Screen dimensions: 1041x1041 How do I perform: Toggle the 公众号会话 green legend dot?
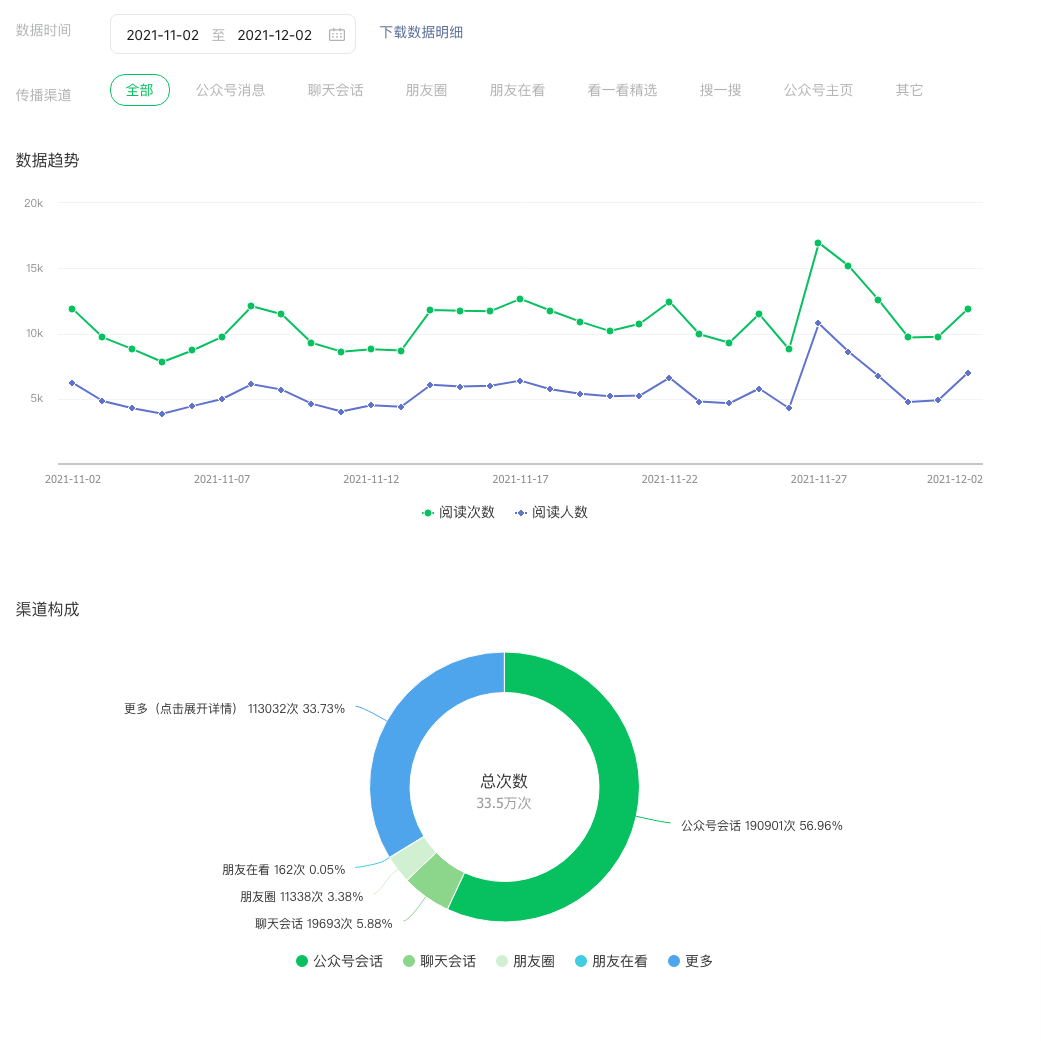click(301, 961)
